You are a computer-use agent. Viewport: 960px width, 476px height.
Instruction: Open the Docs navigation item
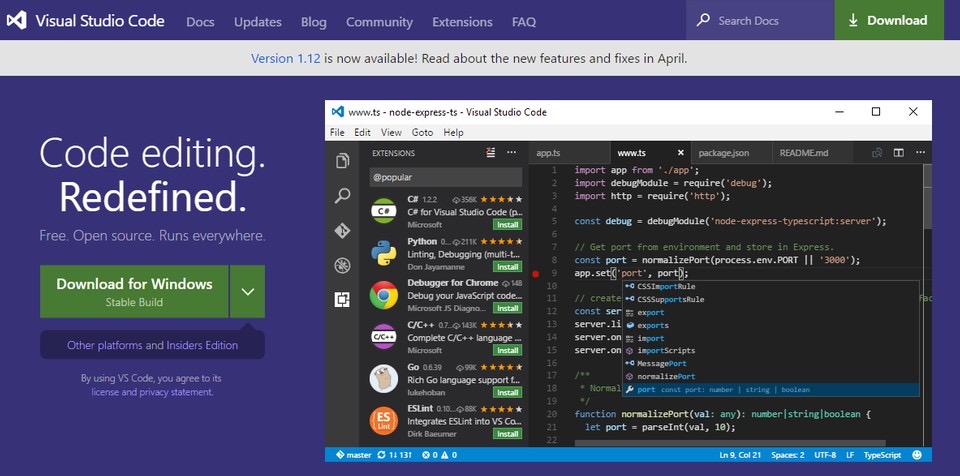click(x=200, y=21)
